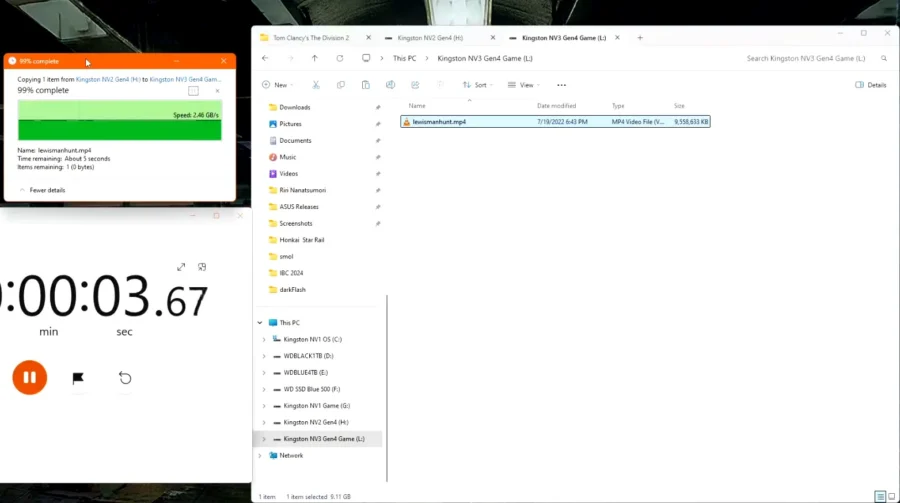900x503 pixels.
Task: Click the copy progress speed graph
Action: (119, 120)
